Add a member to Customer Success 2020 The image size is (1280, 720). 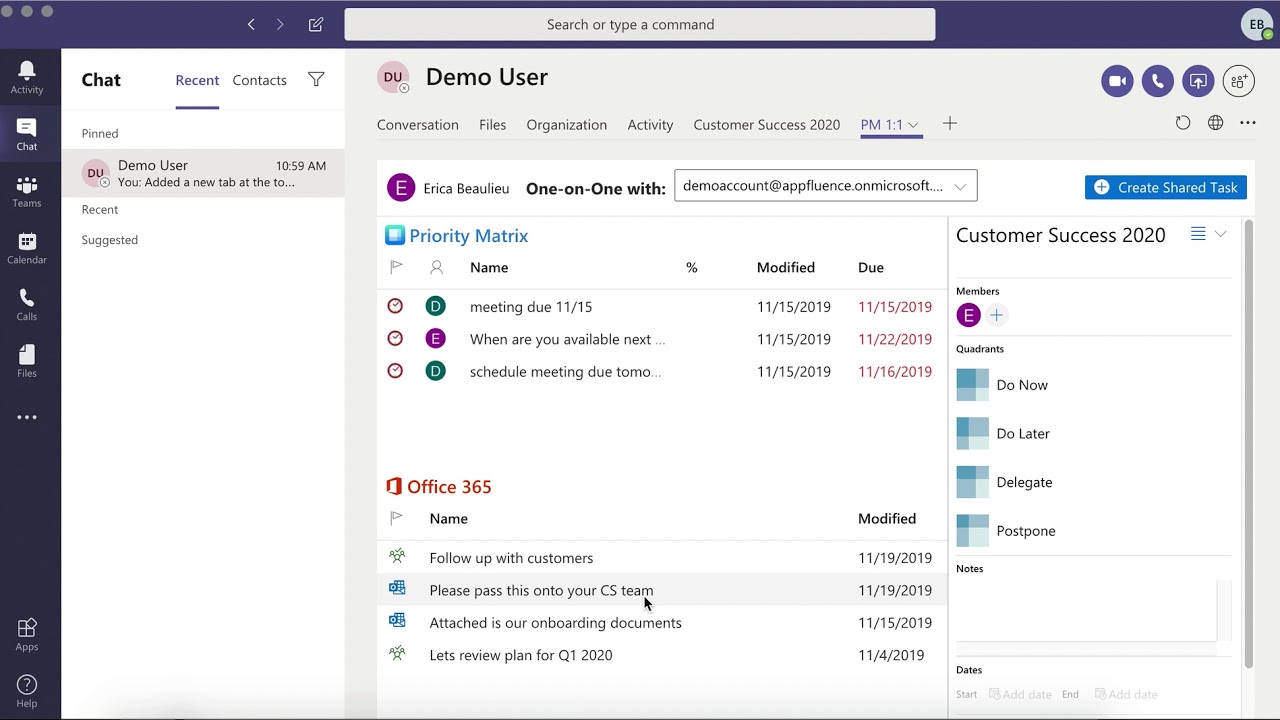[996, 316]
